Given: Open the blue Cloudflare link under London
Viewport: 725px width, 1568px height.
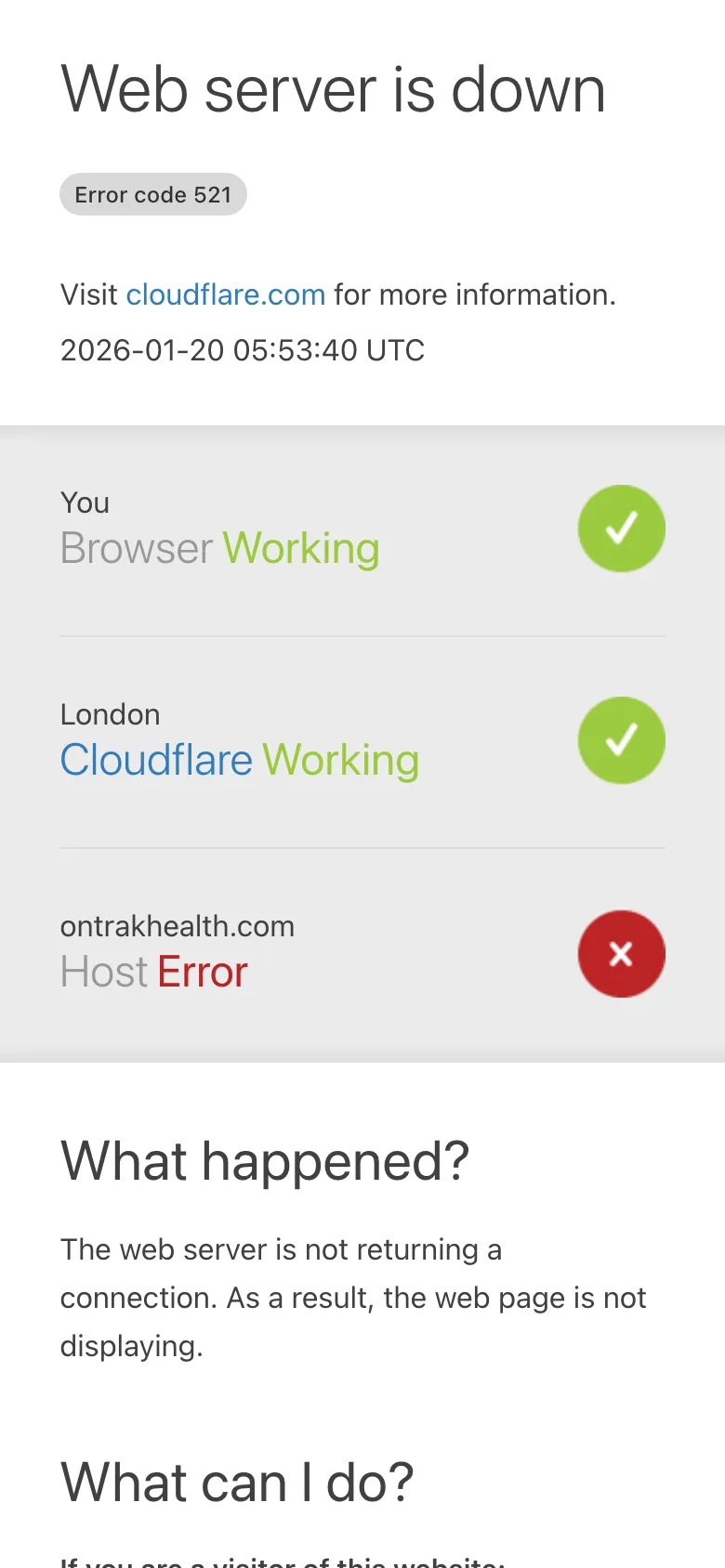Looking at the screenshot, I should [156, 760].
